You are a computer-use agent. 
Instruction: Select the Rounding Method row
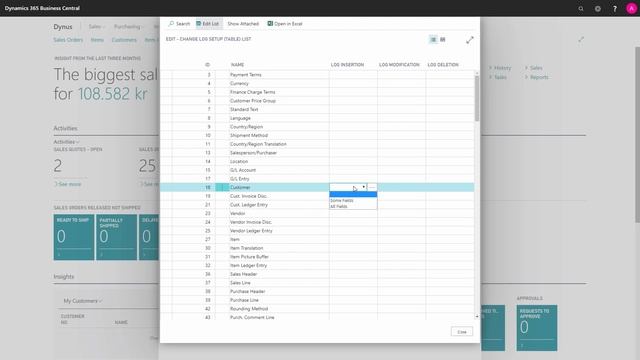point(317,309)
